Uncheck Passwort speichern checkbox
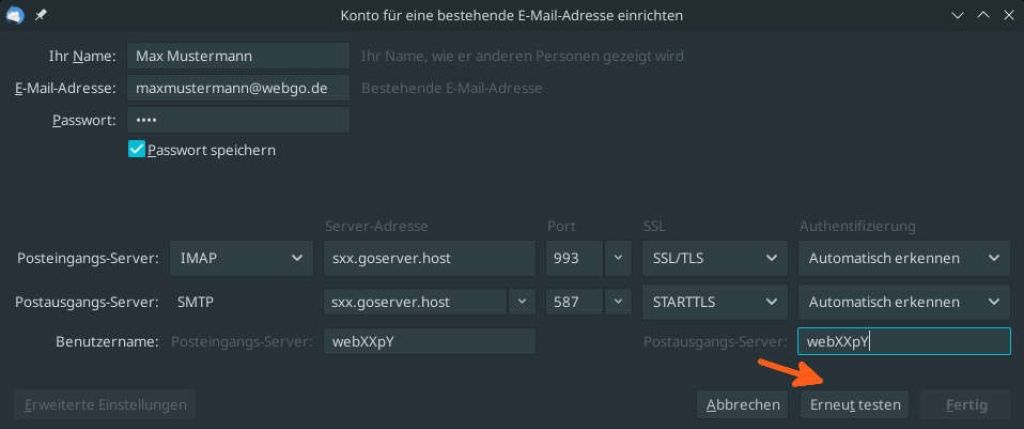The width and height of the screenshot is (1024, 429). 136,150
